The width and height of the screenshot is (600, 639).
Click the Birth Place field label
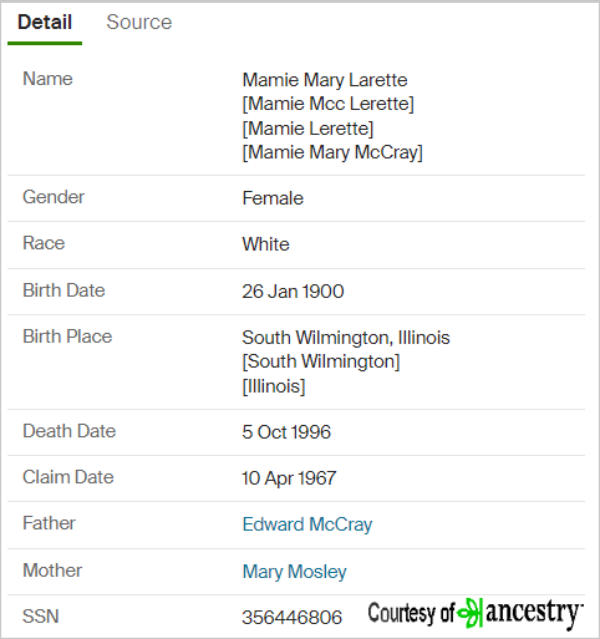pyautogui.click(x=67, y=337)
